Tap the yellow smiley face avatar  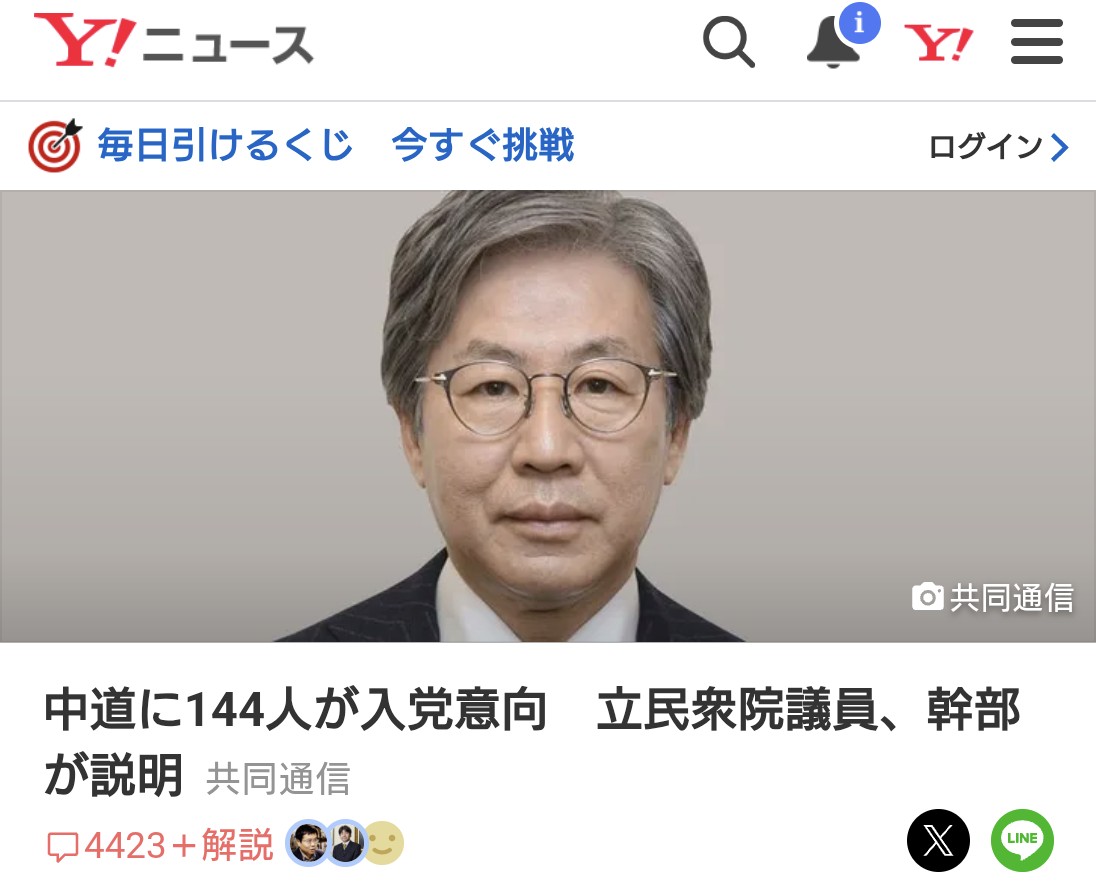(383, 843)
